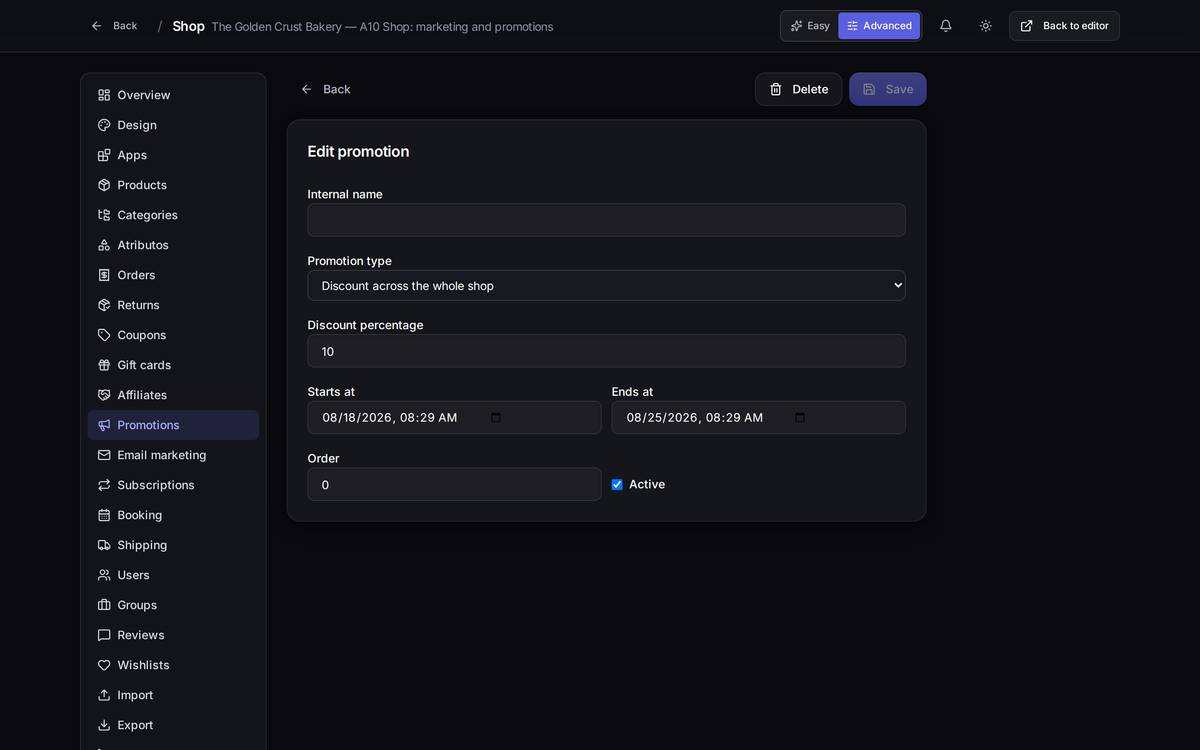This screenshot has height=750, width=1200.
Task: Open Groups in the sidebar
Action: [173, 605]
